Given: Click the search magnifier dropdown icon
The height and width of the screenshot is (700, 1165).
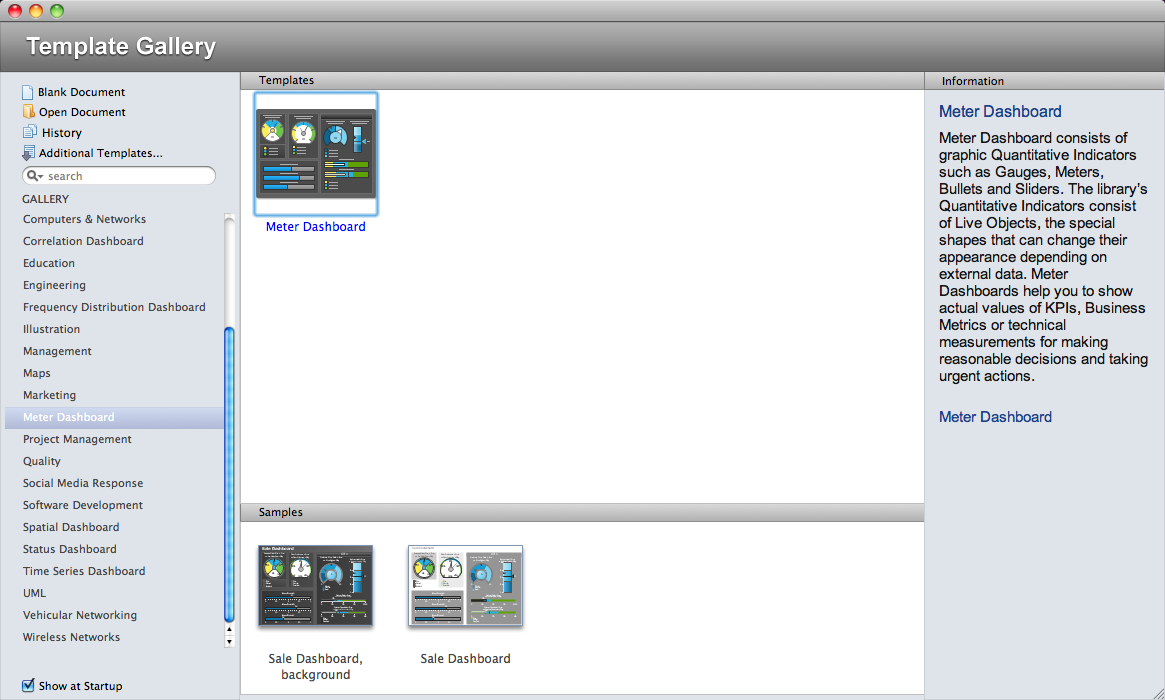Looking at the screenshot, I should [x=34, y=176].
